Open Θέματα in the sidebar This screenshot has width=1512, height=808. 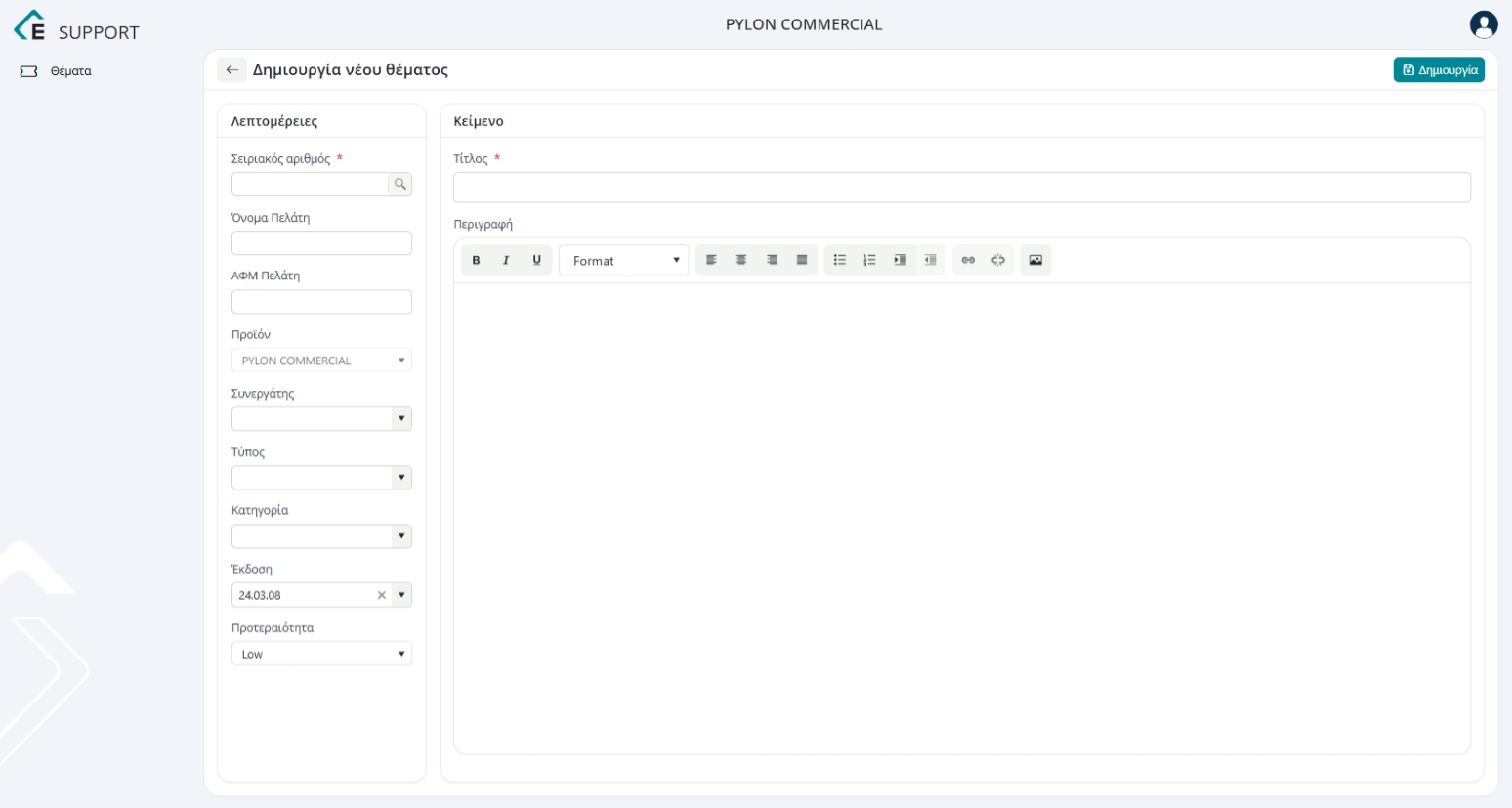(x=70, y=71)
